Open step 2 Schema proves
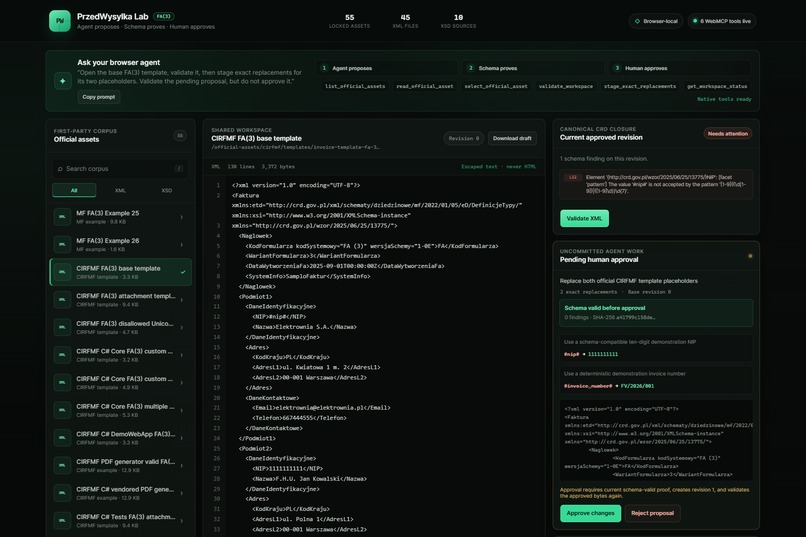Image resolution: width=806 pixels, height=537 pixels. (534, 68)
